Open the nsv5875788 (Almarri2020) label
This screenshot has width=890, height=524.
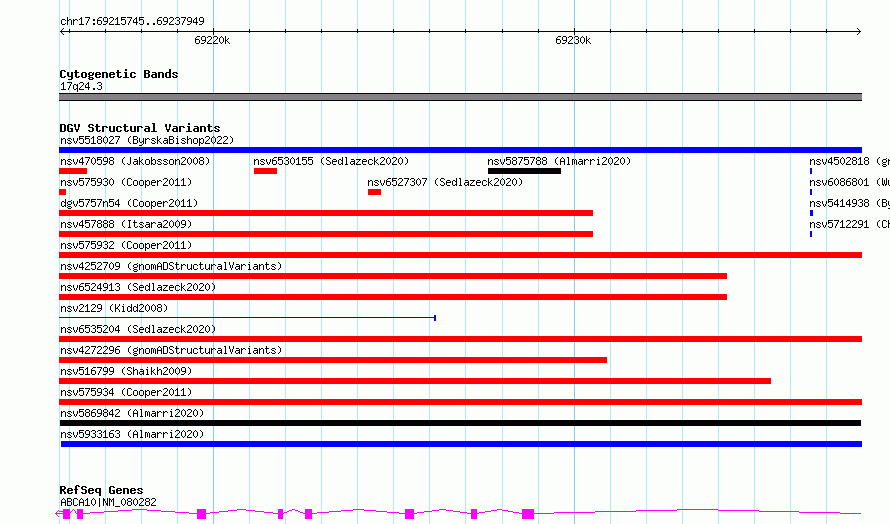[x=559, y=161]
